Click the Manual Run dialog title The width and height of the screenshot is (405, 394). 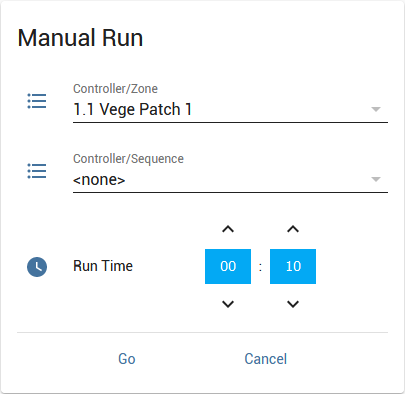point(80,38)
